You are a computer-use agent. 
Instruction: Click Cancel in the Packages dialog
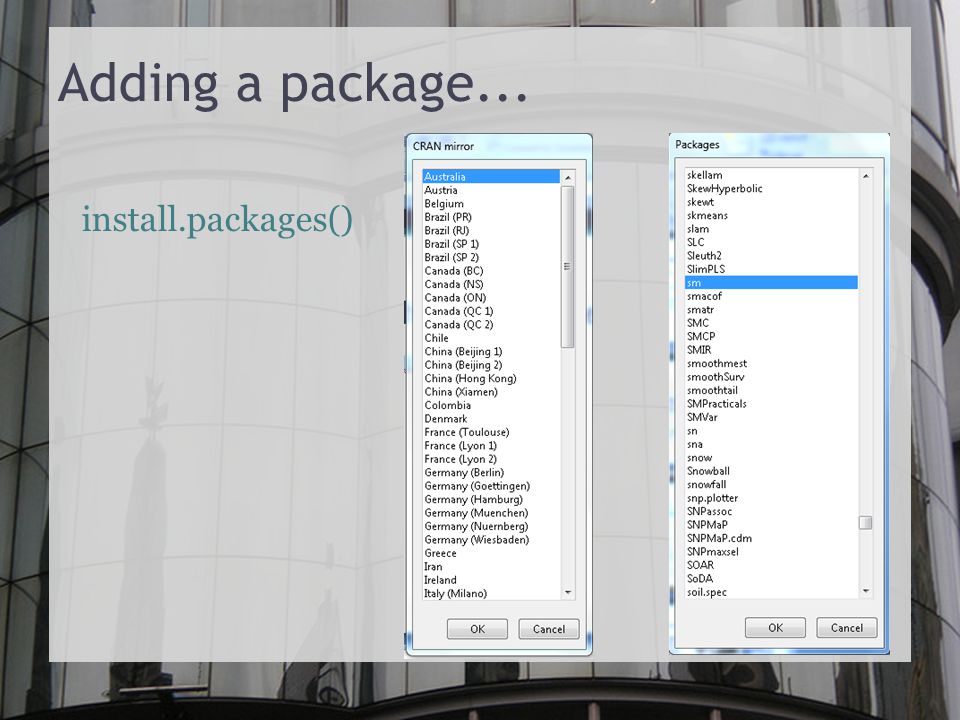847,628
